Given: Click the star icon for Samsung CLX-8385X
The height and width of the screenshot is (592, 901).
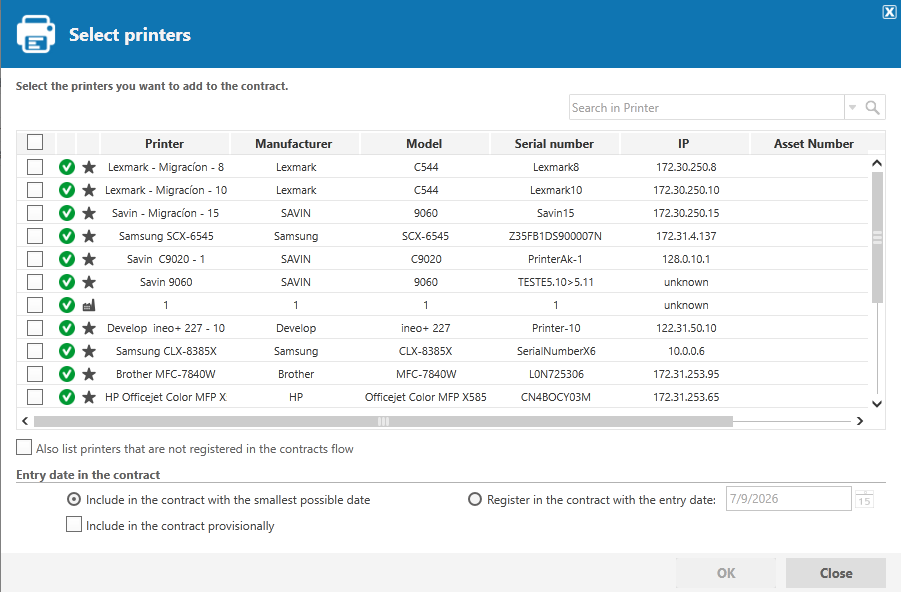Looking at the screenshot, I should tap(89, 351).
